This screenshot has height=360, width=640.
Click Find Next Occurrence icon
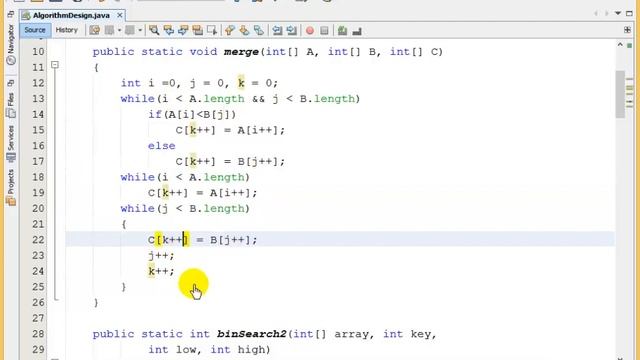[183, 30]
